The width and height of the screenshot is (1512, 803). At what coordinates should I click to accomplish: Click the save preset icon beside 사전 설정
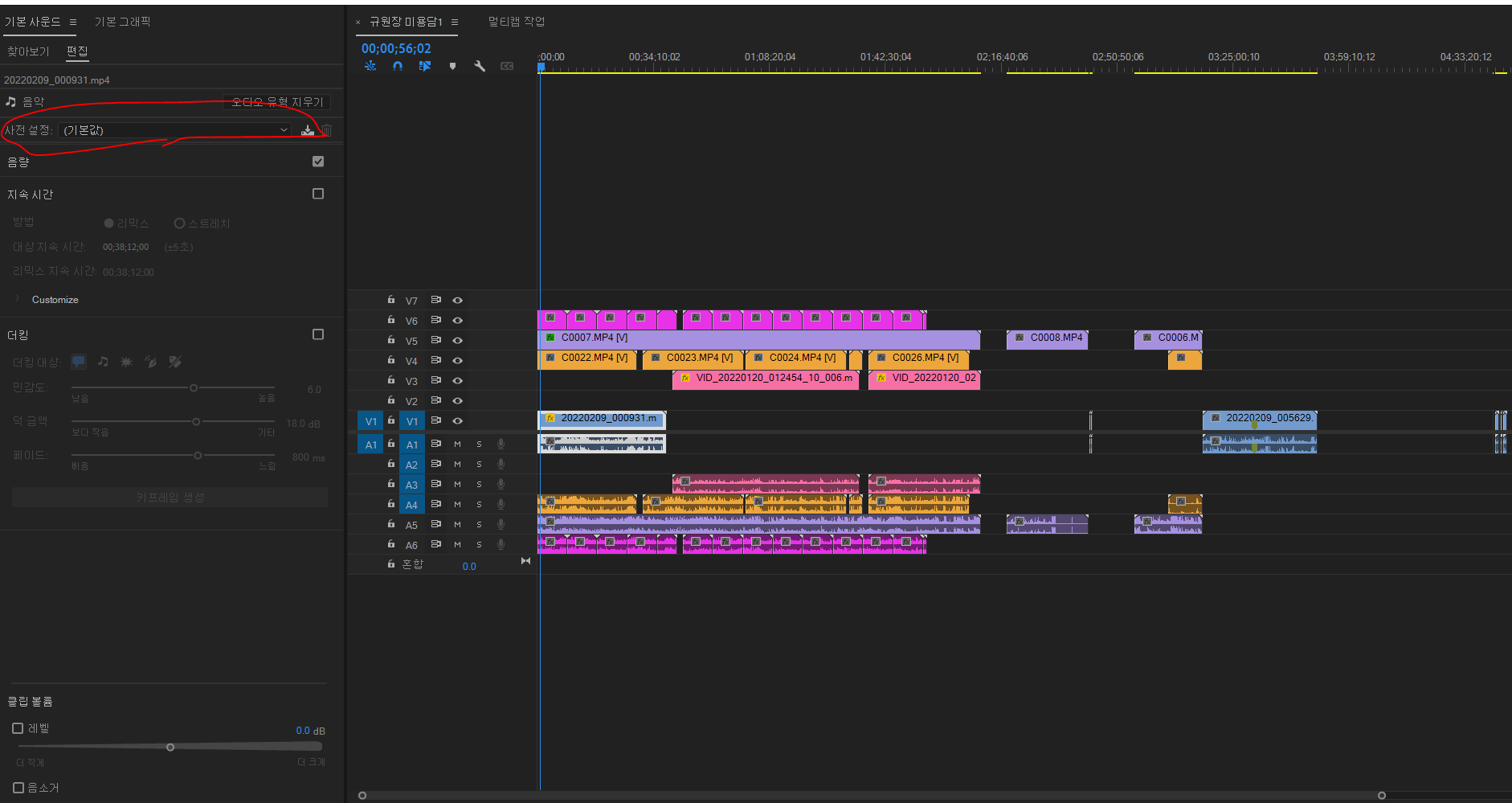(308, 130)
